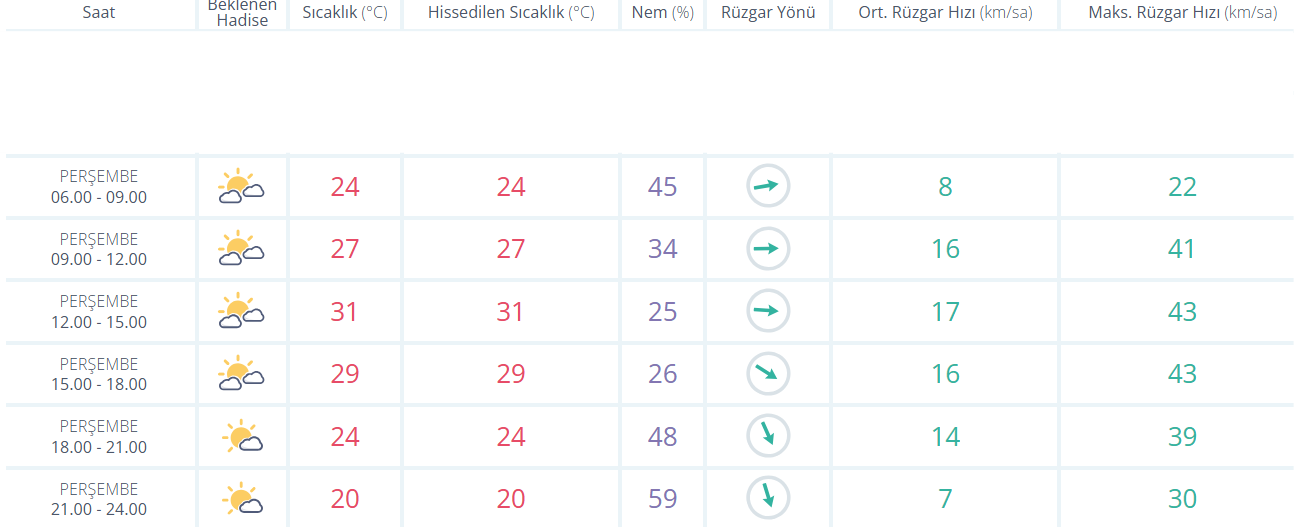Image resolution: width=1294 pixels, height=527 pixels.
Task: Click temperature value 31 for 12.00 - 15.00
Action: pyautogui.click(x=345, y=311)
